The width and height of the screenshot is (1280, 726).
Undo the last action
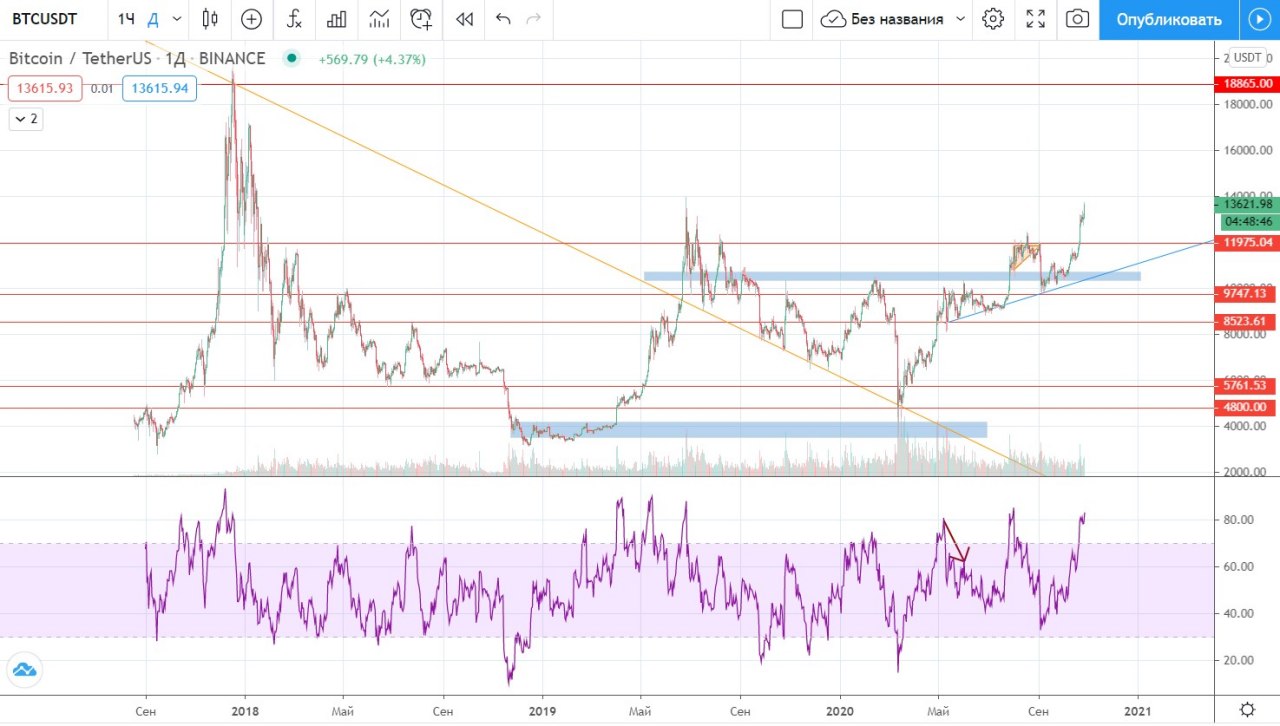pyautogui.click(x=503, y=19)
